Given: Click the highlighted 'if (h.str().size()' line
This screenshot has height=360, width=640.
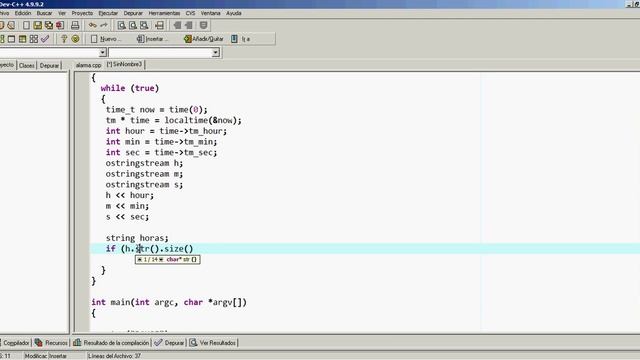Looking at the screenshot, I should [x=149, y=249].
